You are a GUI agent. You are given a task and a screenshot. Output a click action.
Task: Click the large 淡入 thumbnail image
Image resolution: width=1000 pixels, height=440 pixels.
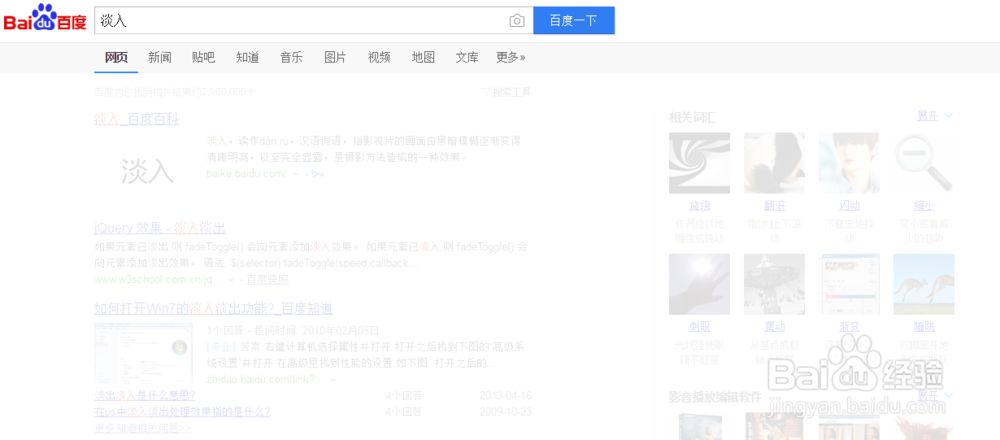(x=147, y=171)
